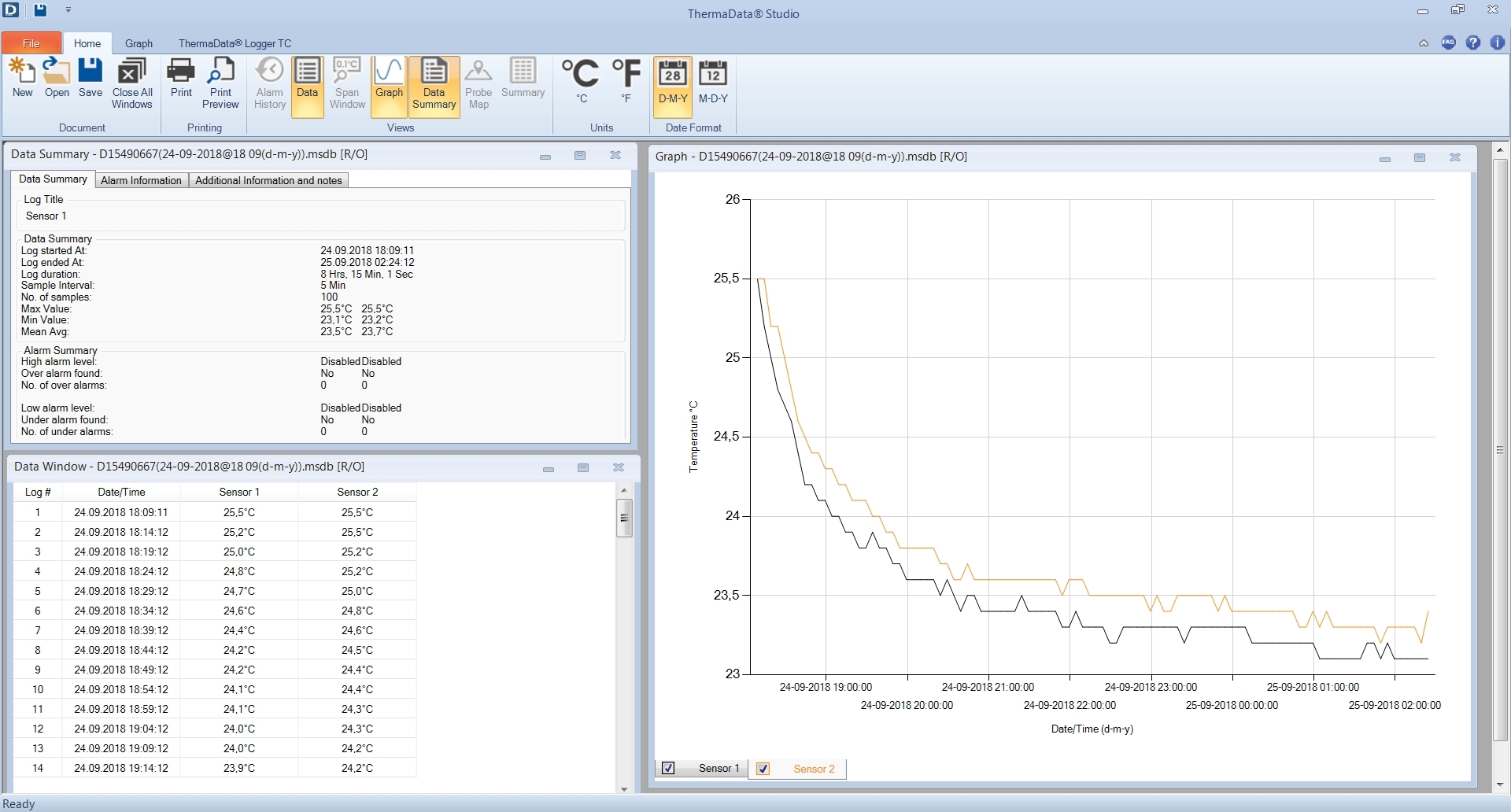Click the Log Title field Sensor 1
The height and width of the screenshot is (812, 1511).
tap(46, 216)
